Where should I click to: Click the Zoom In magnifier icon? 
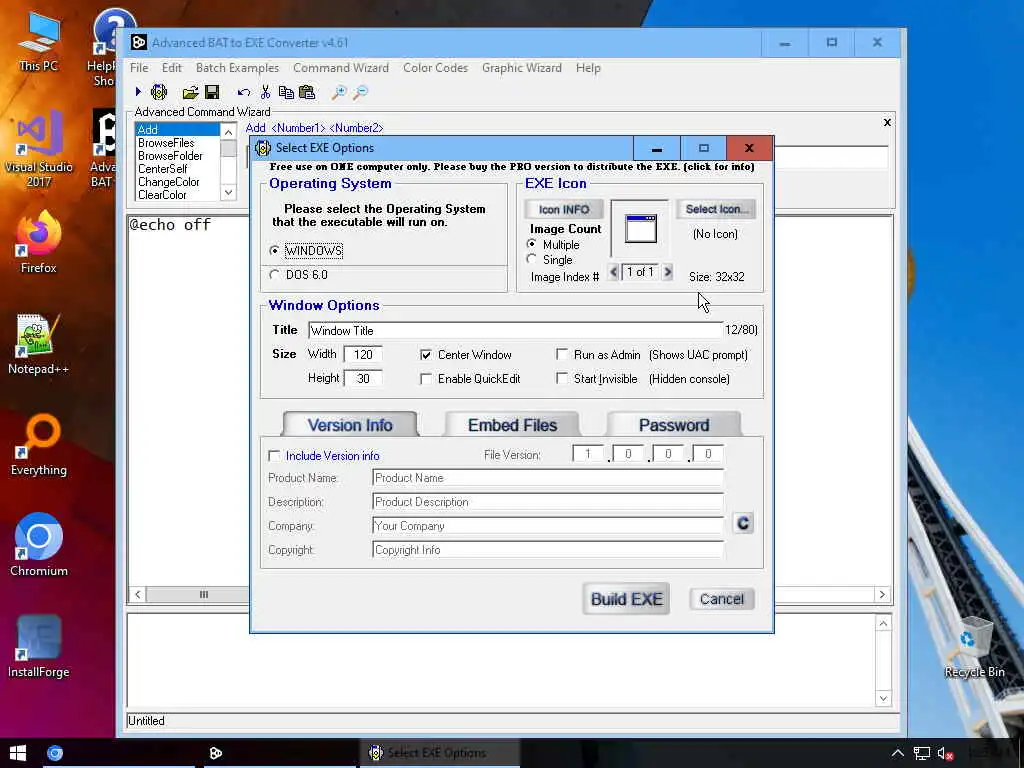(x=338, y=92)
